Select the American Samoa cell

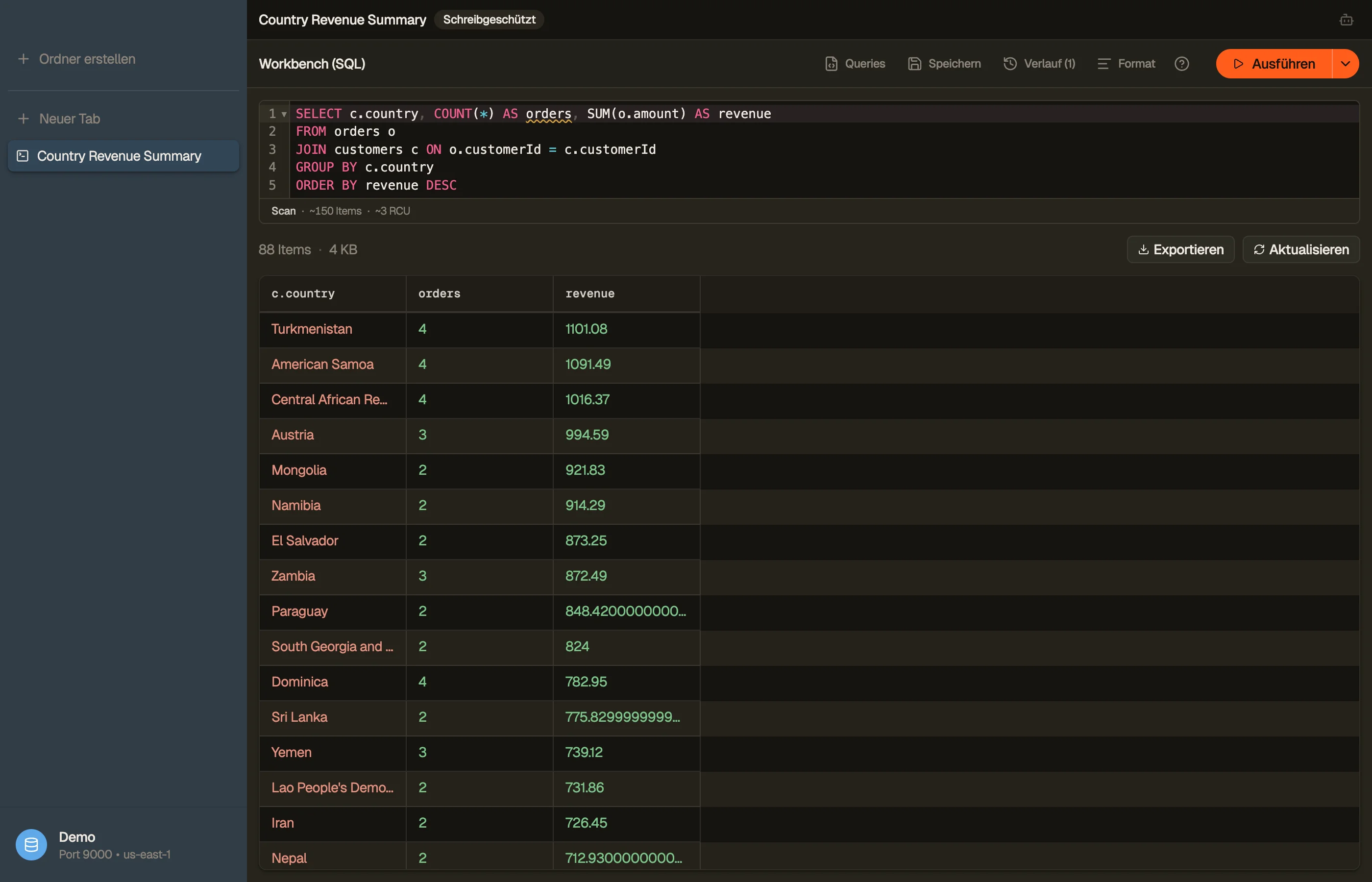click(x=333, y=365)
